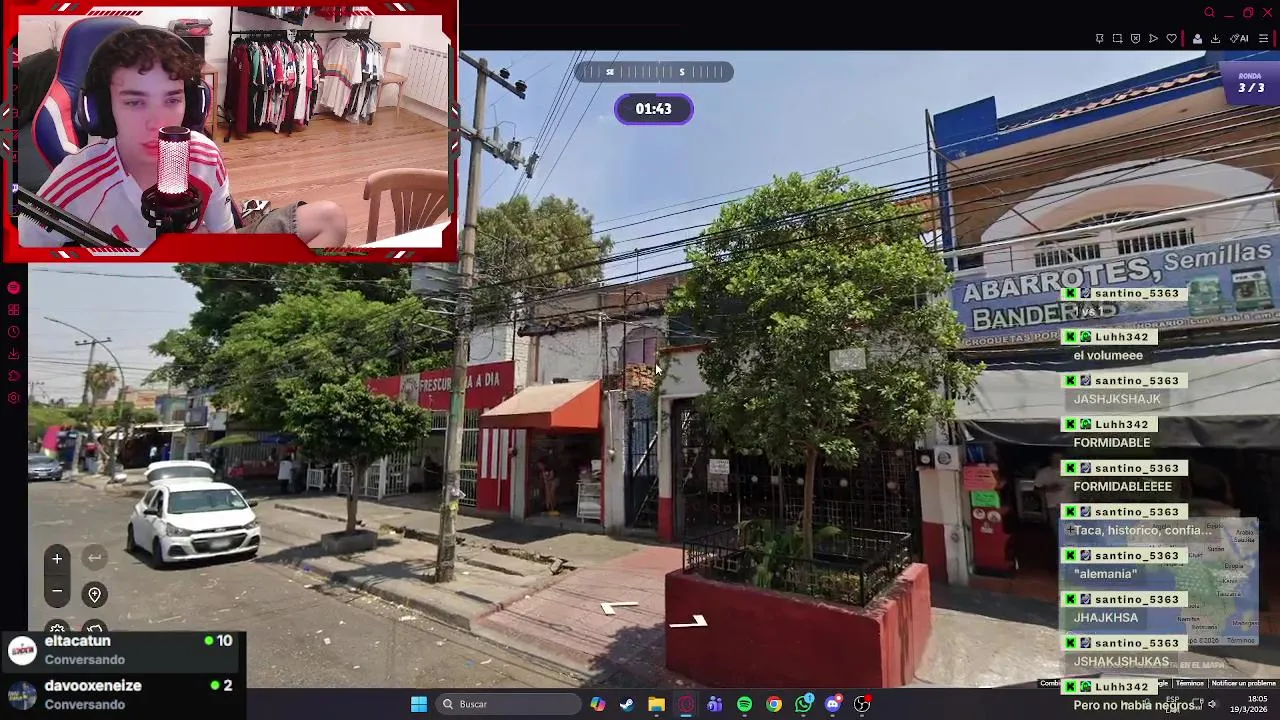Click the Buscar taskbar search field

click(506, 704)
